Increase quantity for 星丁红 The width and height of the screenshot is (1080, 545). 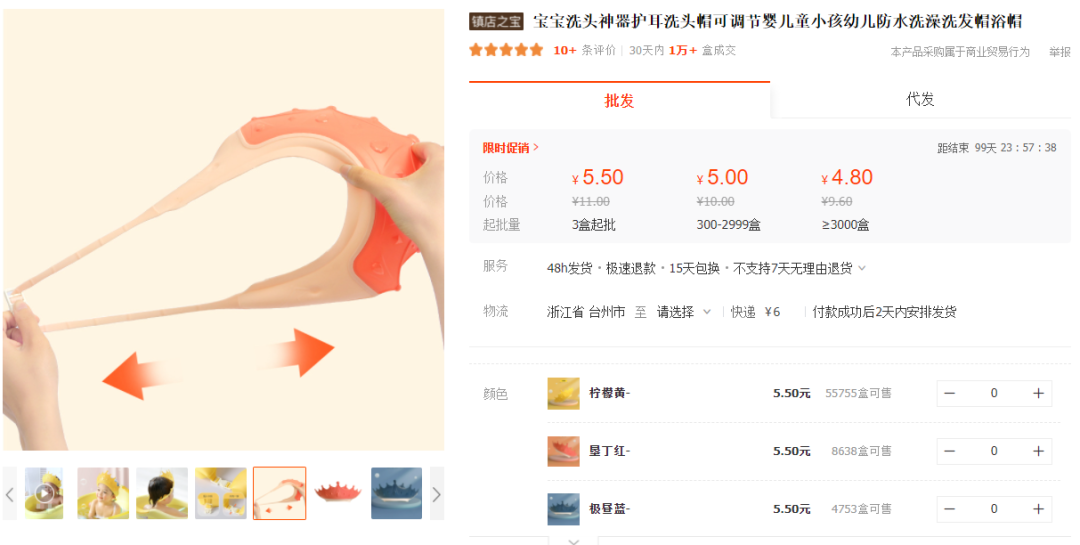point(1039,451)
